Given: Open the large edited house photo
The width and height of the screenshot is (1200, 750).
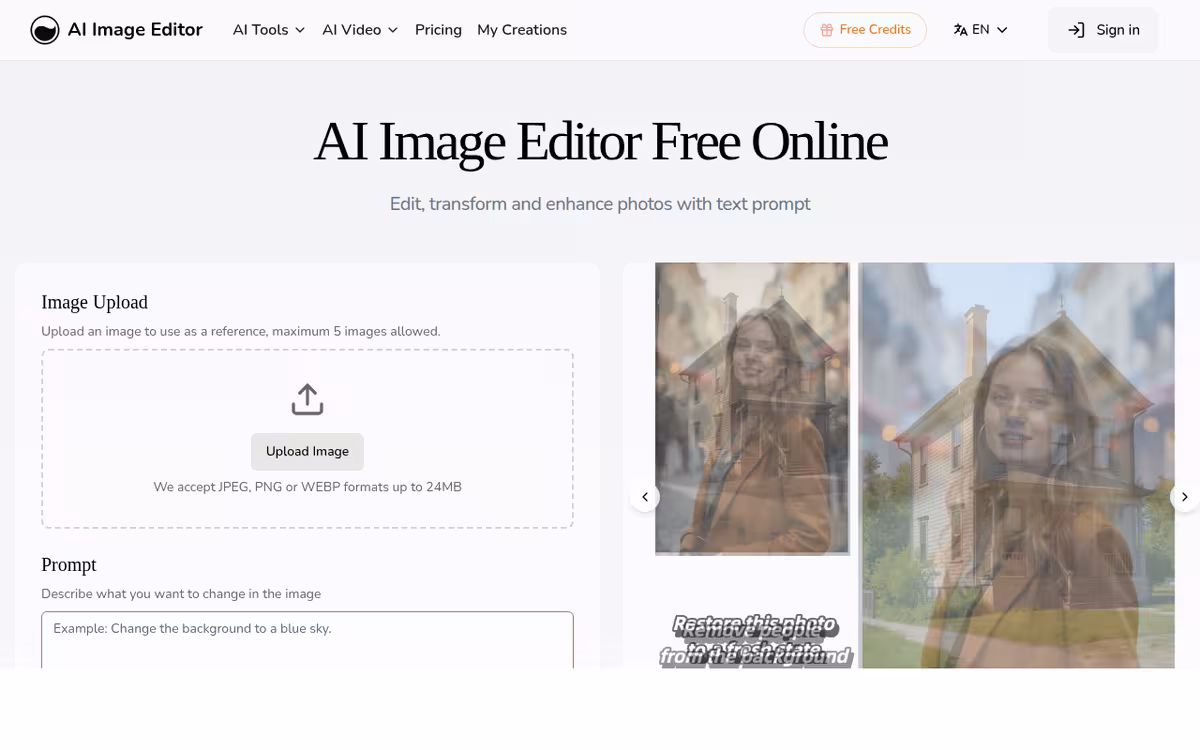Looking at the screenshot, I should tap(1018, 465).
